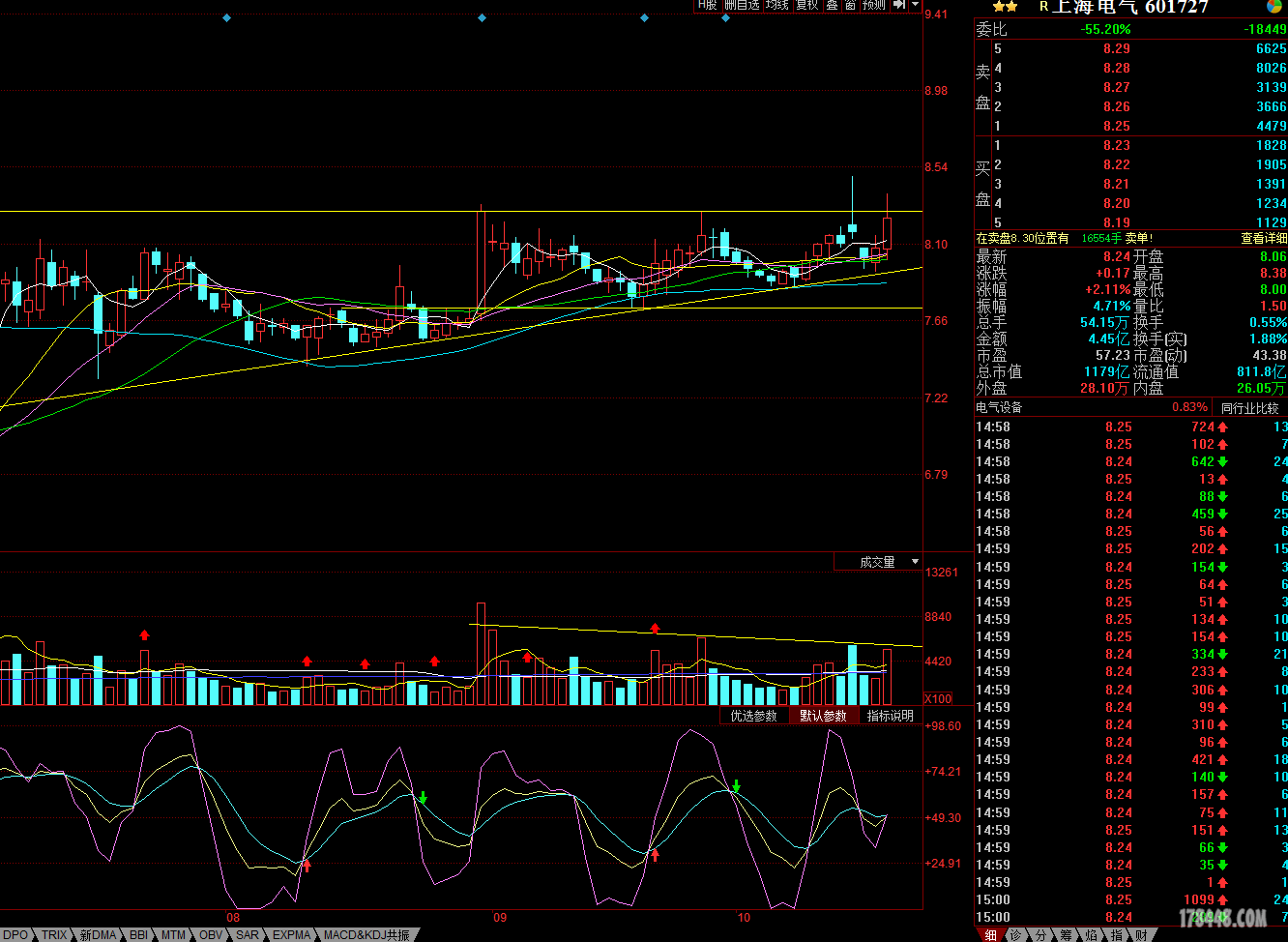Switch to the SAR indicator tab
The height and width of the screenshot is (942, 1288).
click(248, 935)
